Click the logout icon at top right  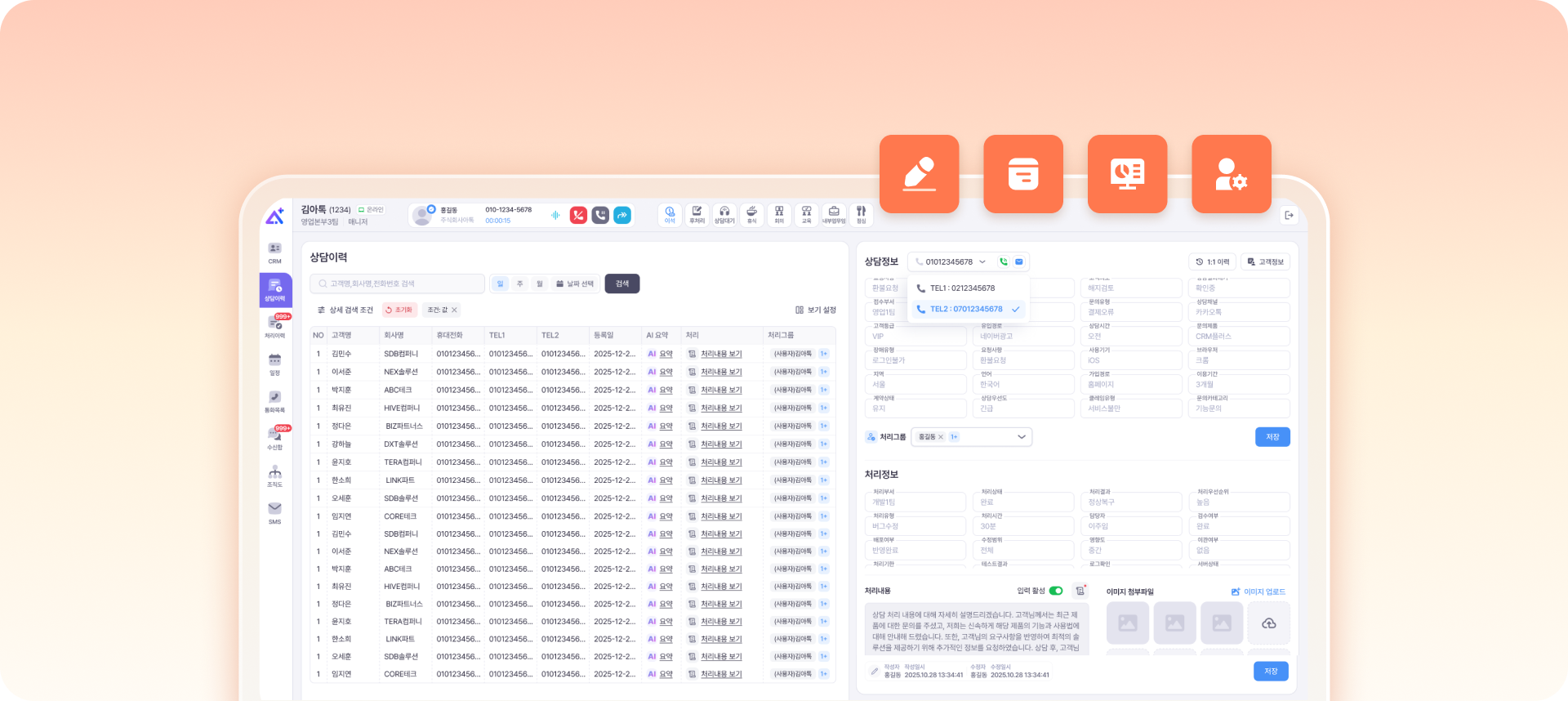[x=1289, y=216]
